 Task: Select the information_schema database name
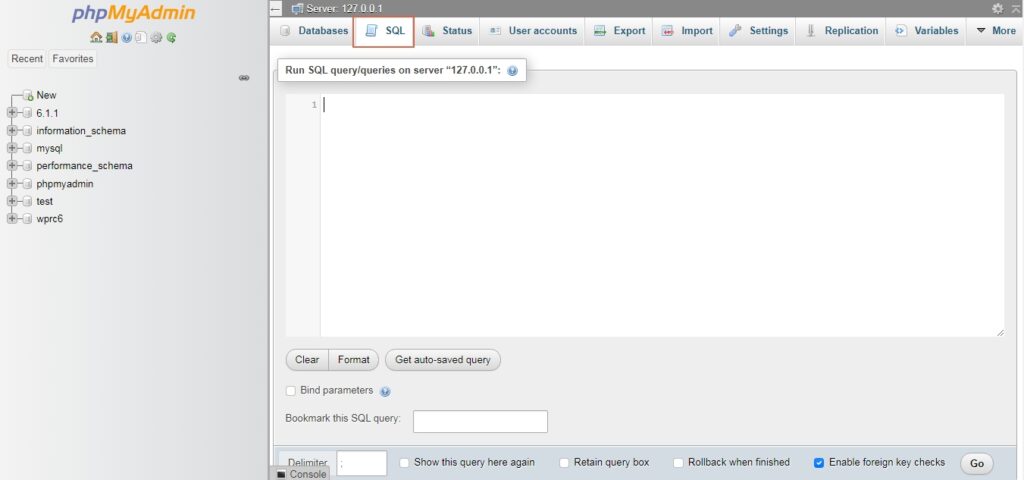tap(81, 131)
